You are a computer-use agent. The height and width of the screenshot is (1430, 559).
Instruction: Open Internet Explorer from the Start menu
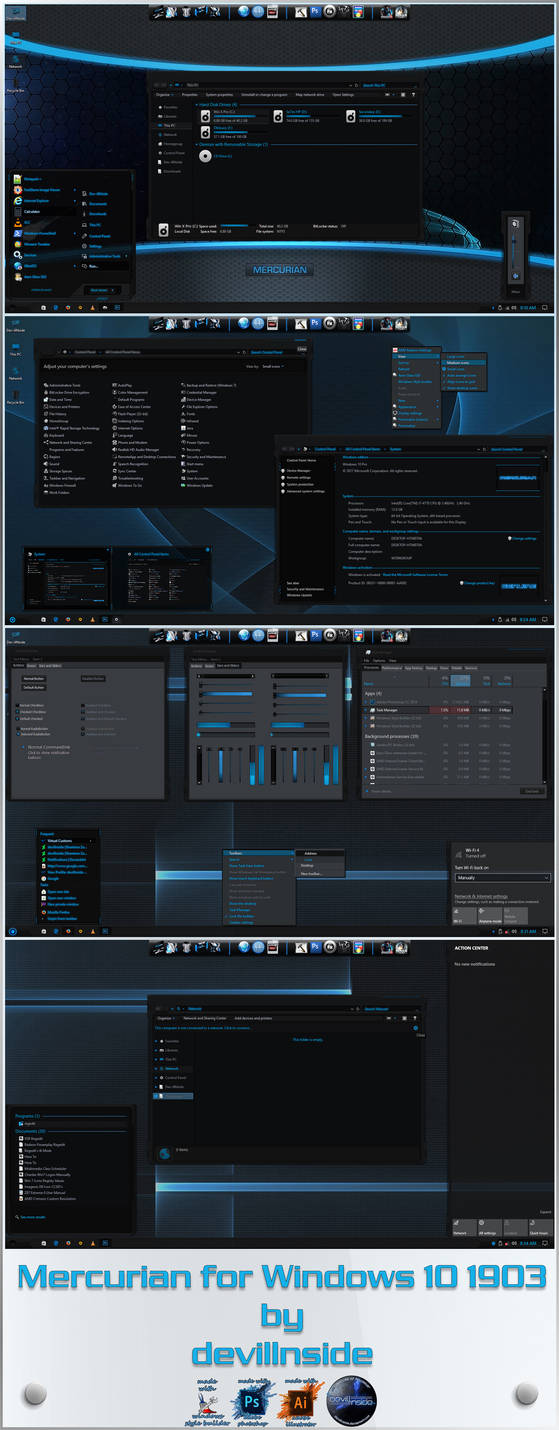(37, 200)
